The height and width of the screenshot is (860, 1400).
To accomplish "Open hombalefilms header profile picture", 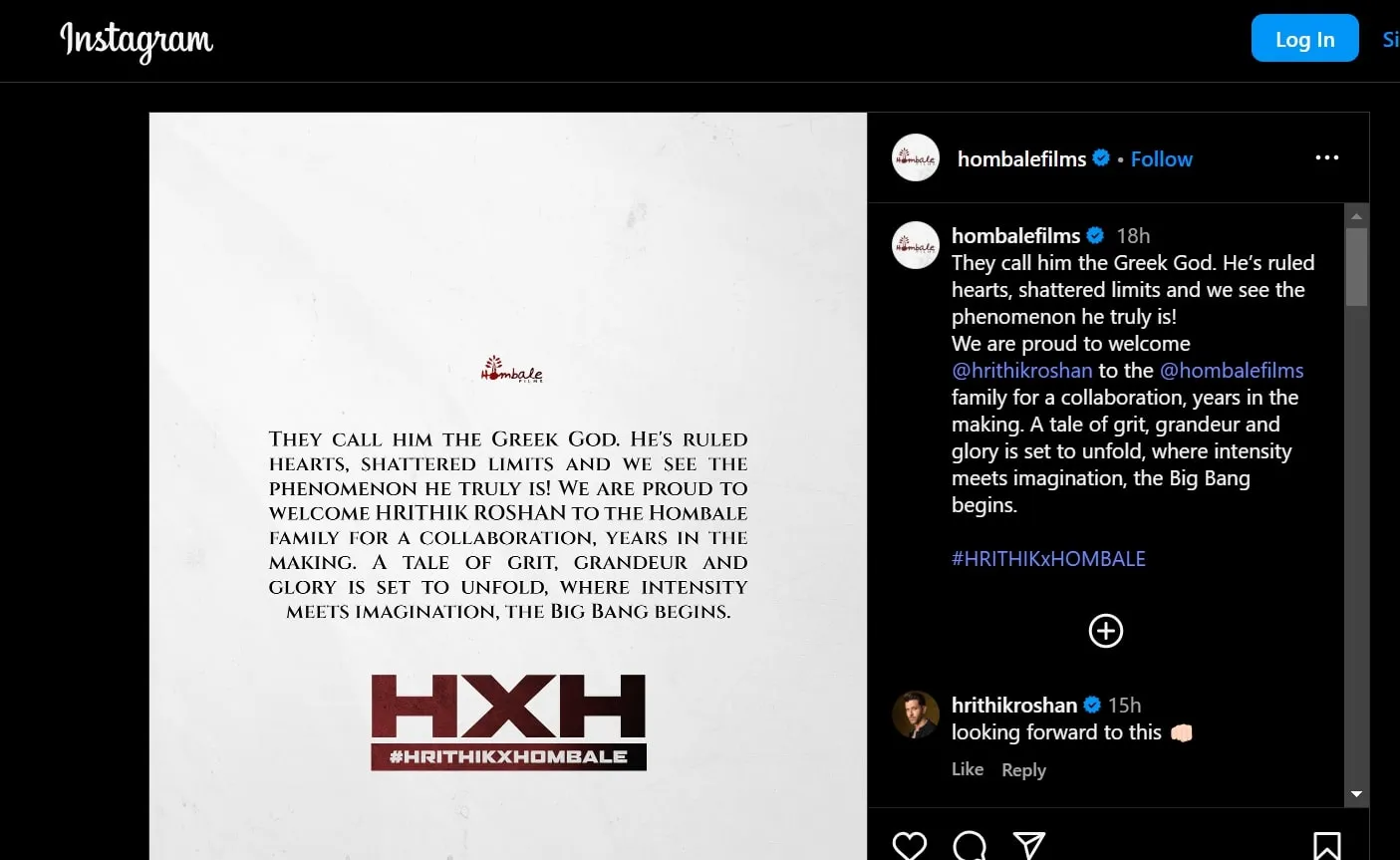I will coord(916,157).
